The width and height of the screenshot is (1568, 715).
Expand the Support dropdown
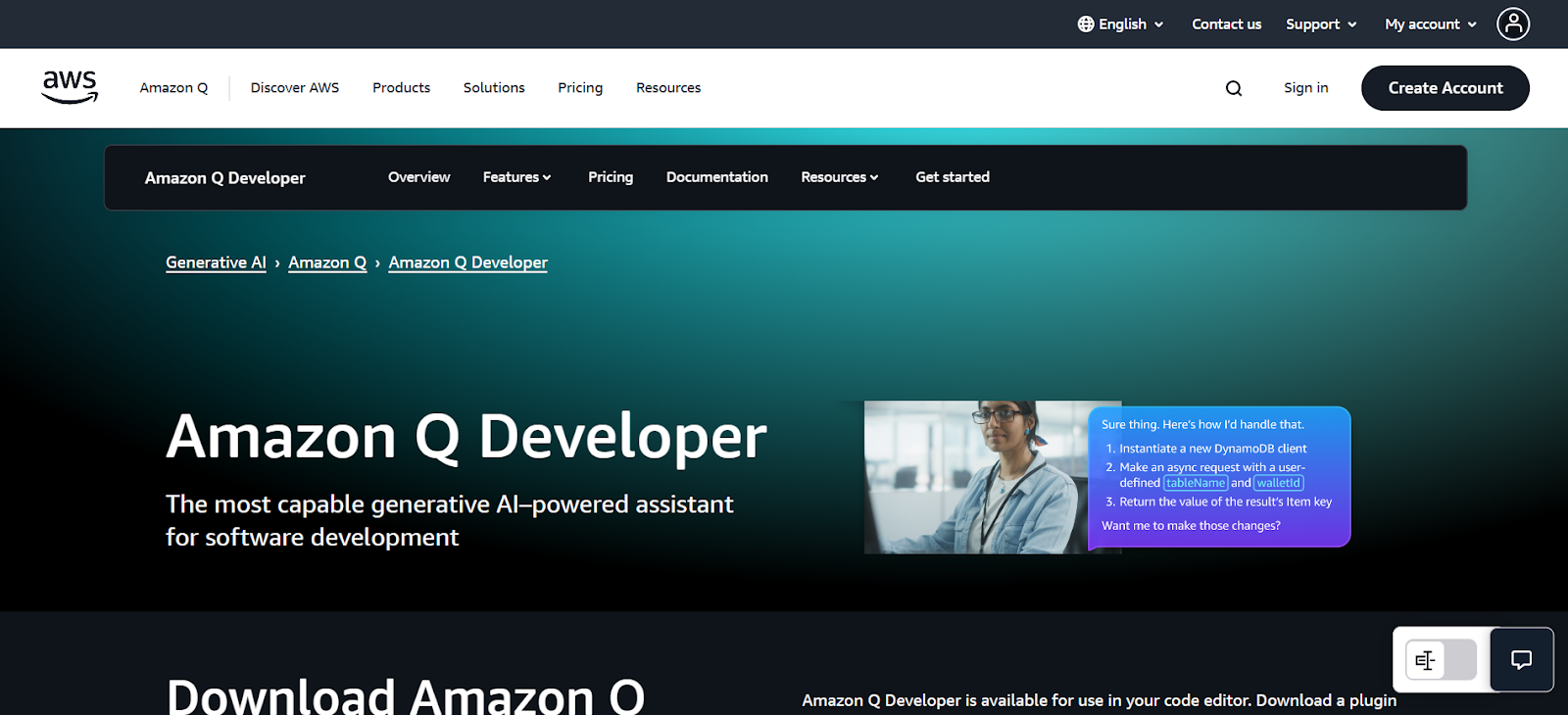pos(1321,24)
